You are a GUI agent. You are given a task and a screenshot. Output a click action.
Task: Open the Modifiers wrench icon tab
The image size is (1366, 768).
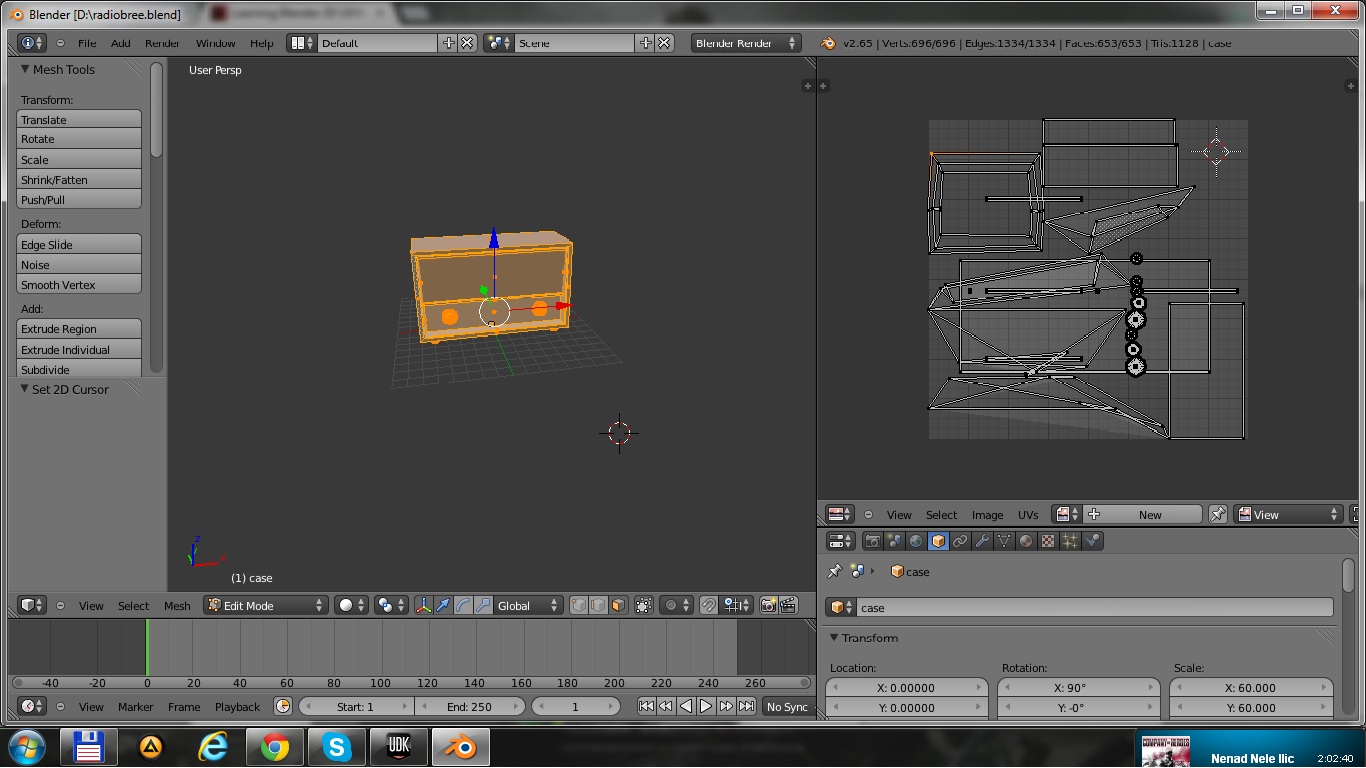click(x=982, y=541)
